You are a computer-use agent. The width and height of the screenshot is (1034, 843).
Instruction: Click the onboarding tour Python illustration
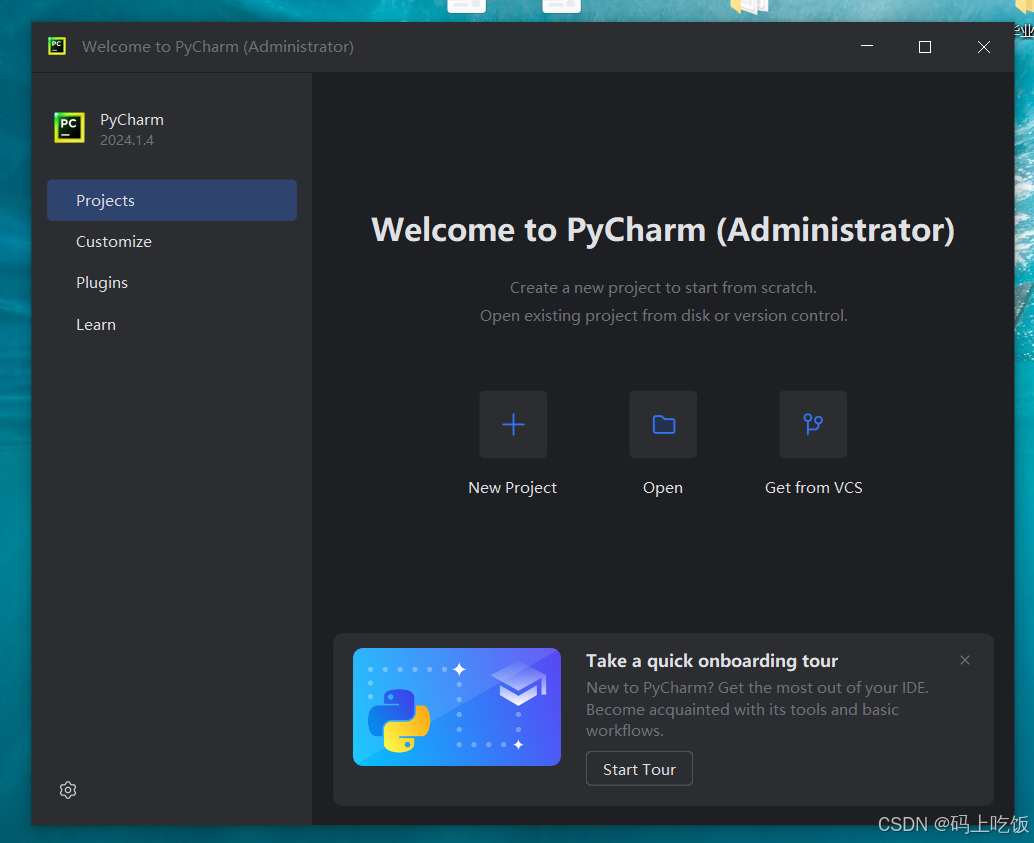(x=457, y=707)
